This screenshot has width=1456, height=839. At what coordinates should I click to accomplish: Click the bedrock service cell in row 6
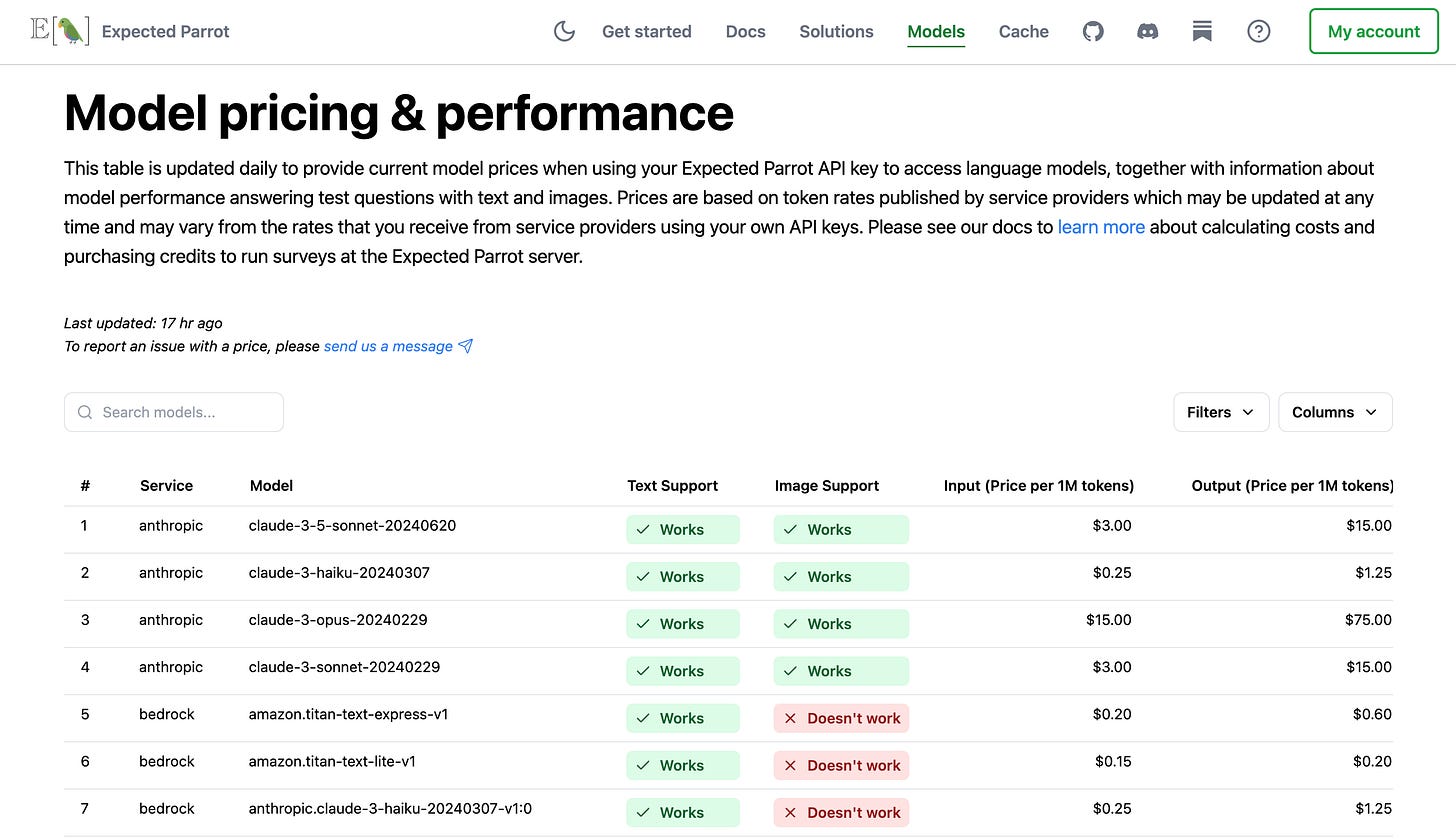[x=167, y=760]
